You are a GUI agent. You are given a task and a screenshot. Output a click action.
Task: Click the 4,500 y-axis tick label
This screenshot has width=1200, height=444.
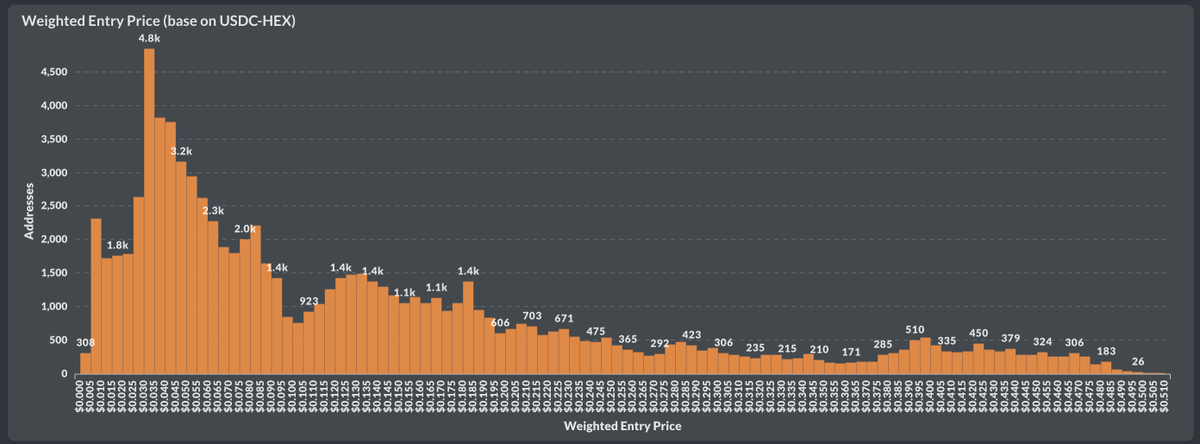(53, 72)
